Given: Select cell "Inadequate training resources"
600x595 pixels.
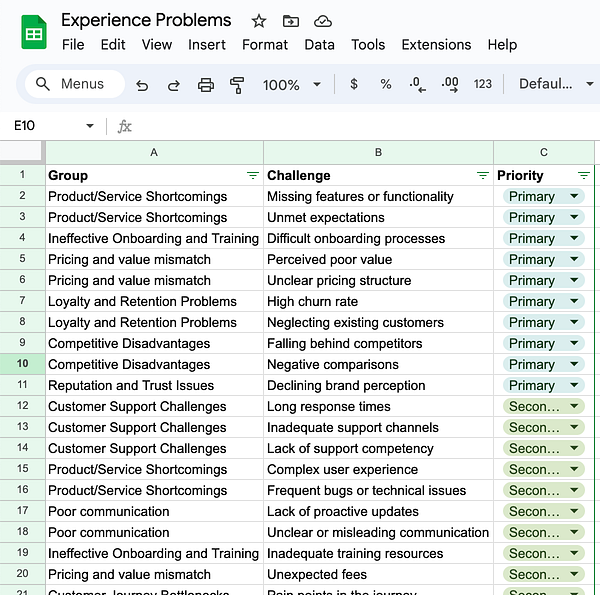Looking at the screenshot, I should [x=378, y=553].
